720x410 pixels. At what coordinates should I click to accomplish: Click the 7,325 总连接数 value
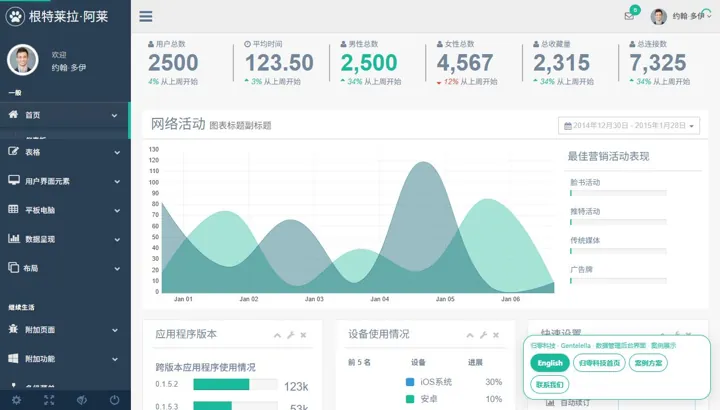point(658,63)
